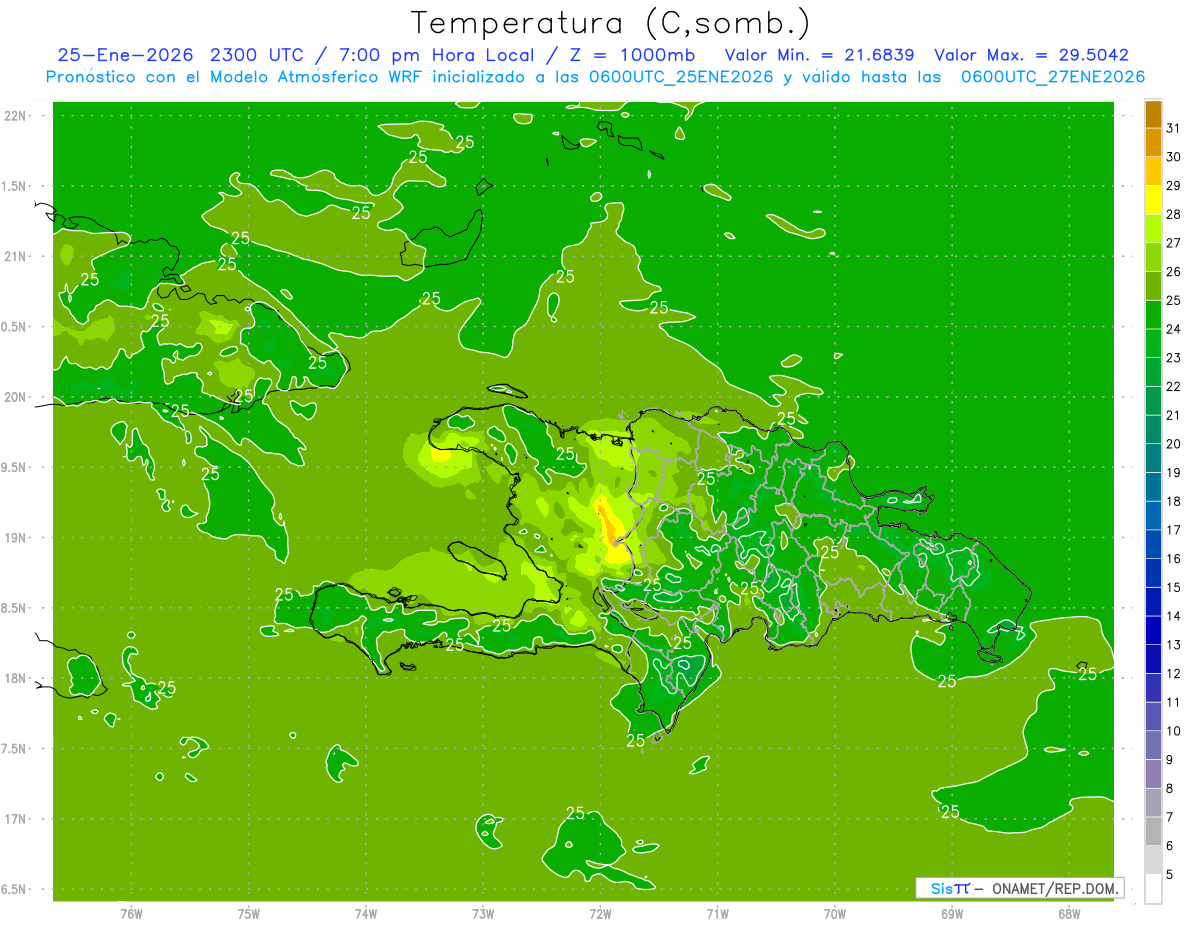Click the "8.5N" latitude axis label

[x=15, y=608]
